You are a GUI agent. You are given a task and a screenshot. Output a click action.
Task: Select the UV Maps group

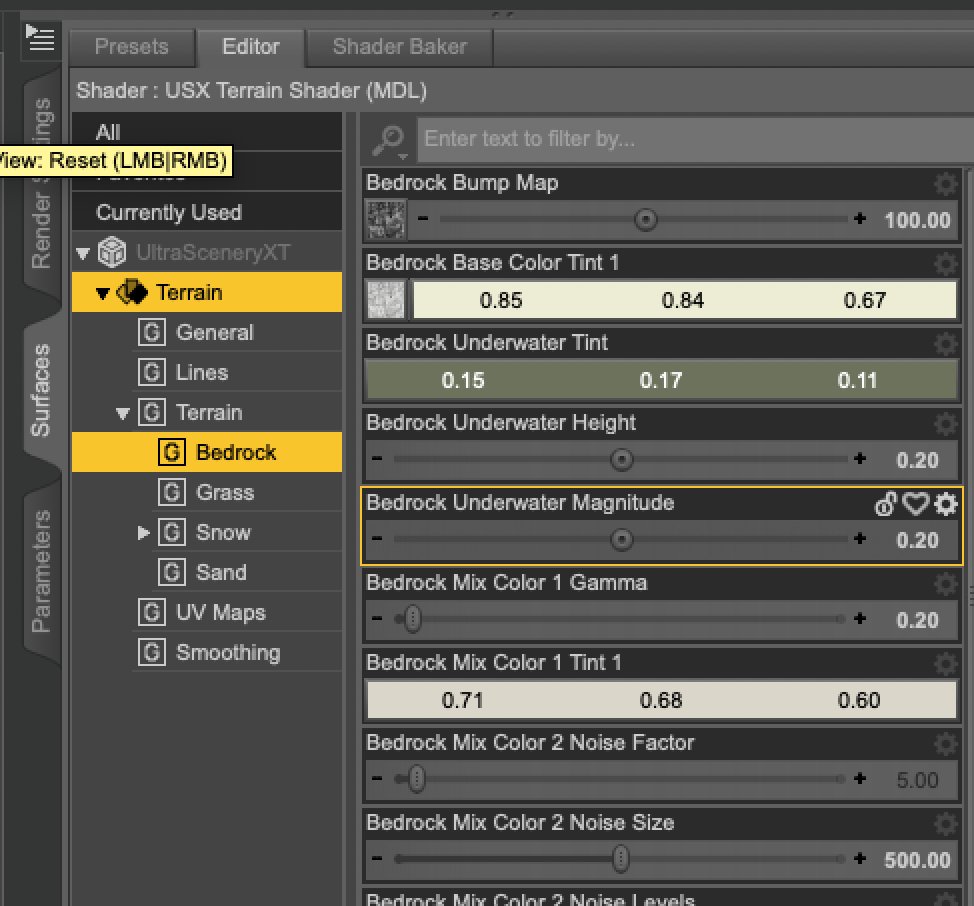(x=221, y=612)
